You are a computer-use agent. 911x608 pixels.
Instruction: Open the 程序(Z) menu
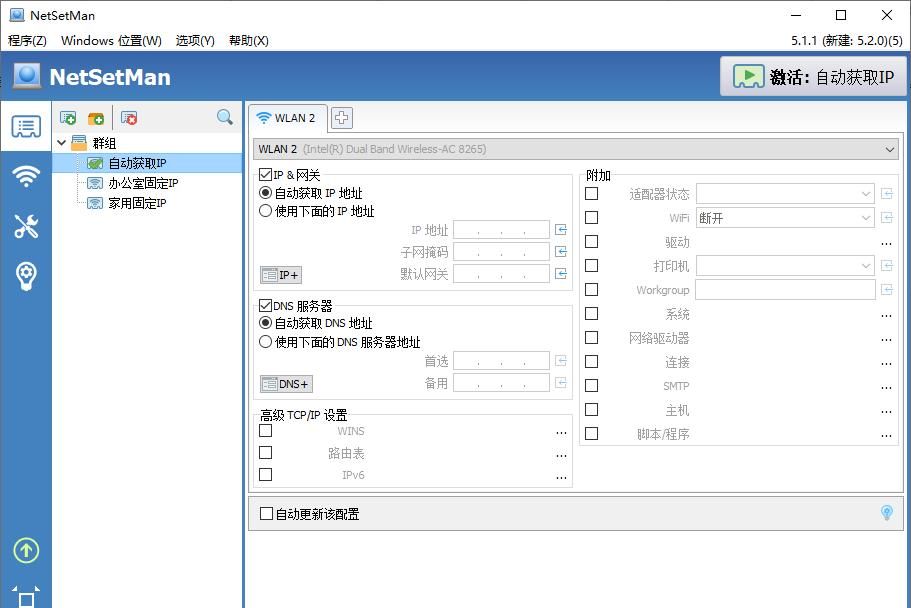click(27, 40)
